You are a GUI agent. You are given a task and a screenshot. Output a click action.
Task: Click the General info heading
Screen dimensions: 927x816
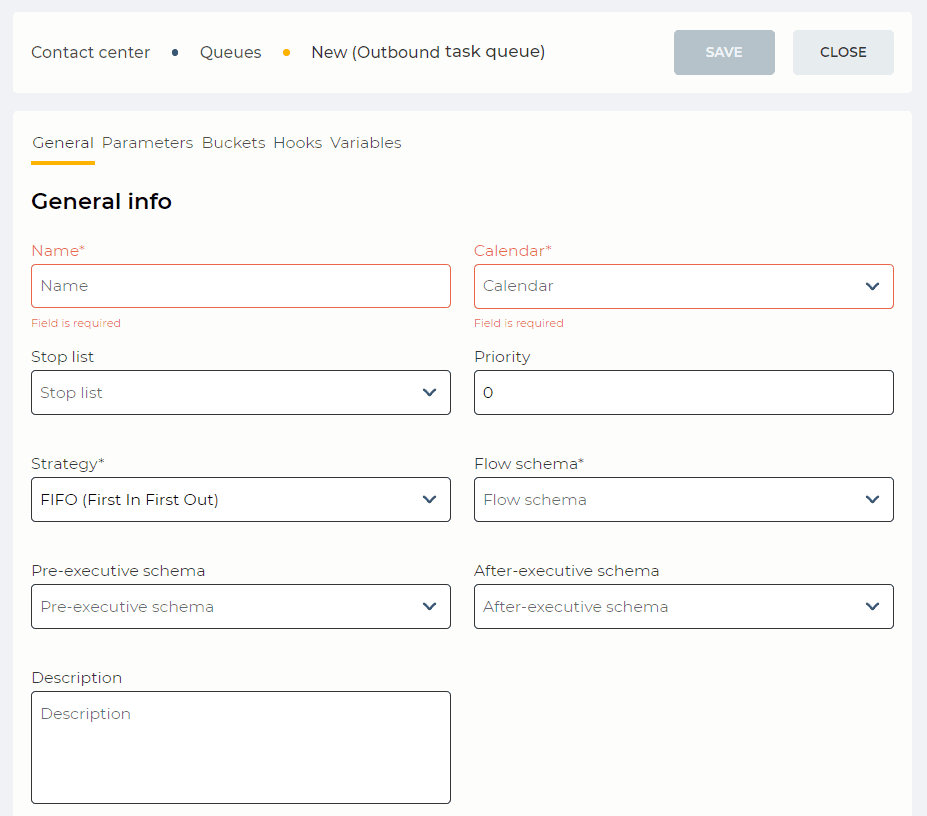[101, 201]
